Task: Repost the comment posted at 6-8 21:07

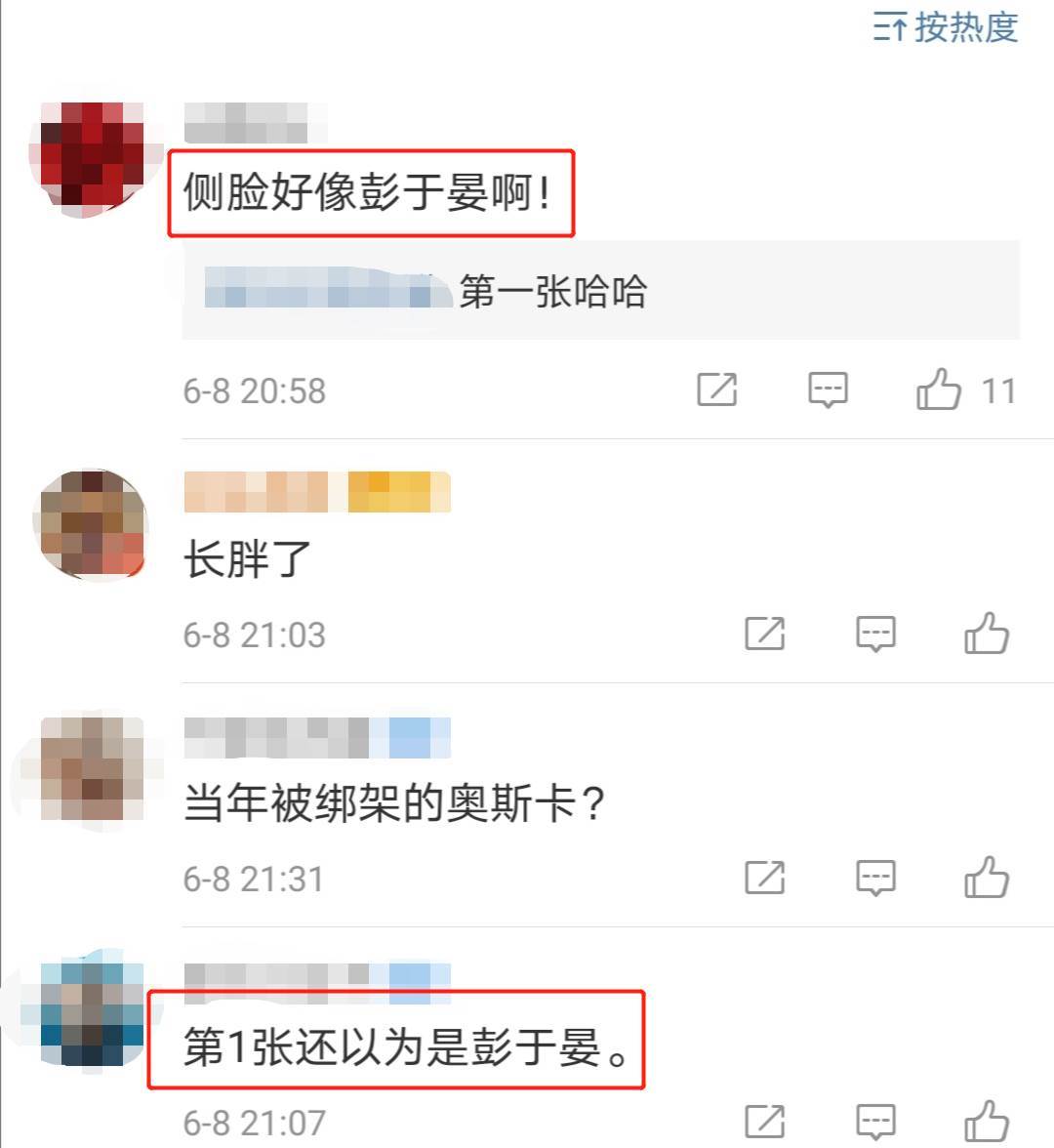Action: click(765, 1122)
